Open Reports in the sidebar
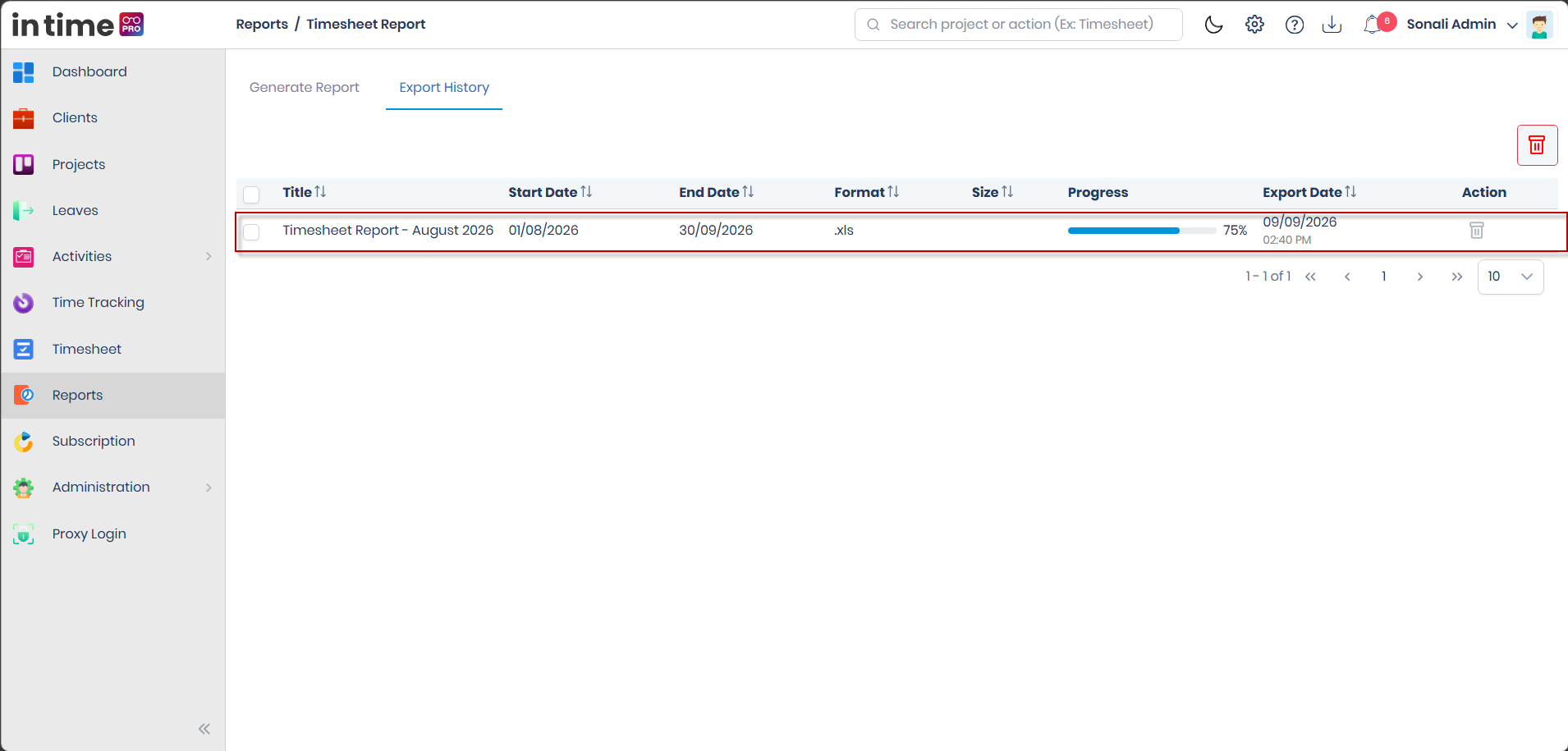Screen dimensions: 1568x751 click(113, 396)
